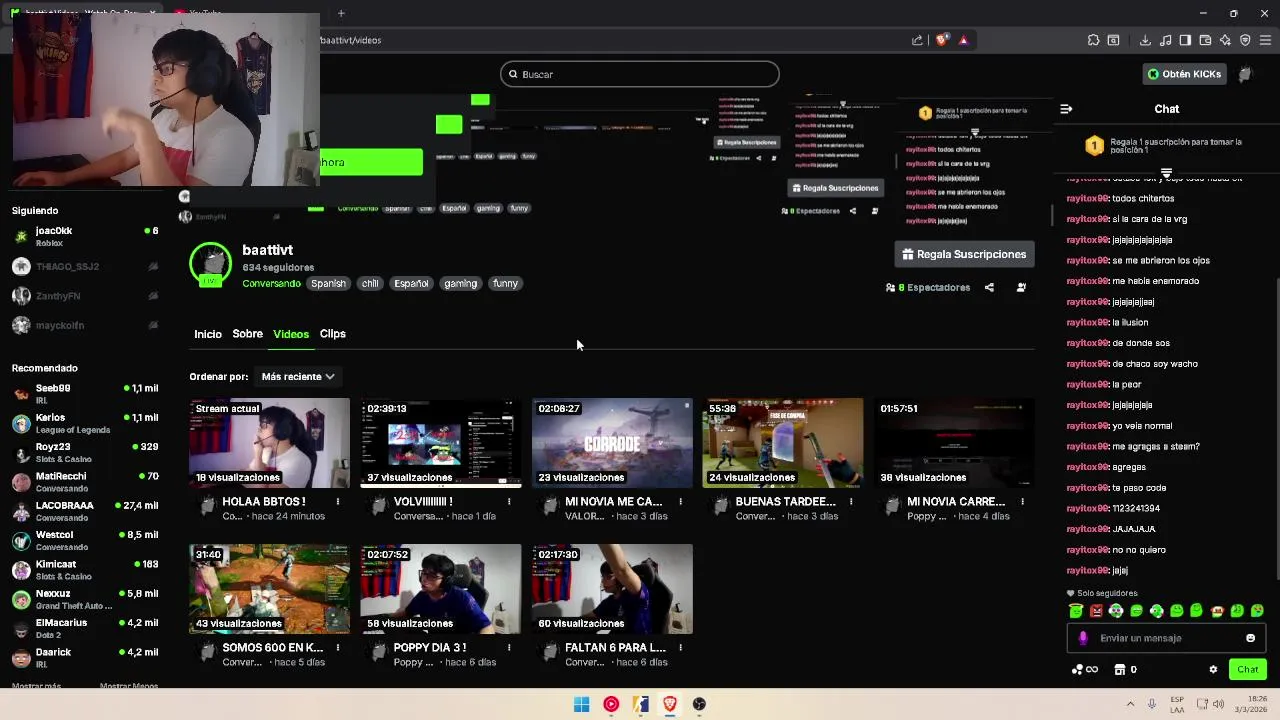Open the user profile avatar on Kick
Viewport: 1280px width, 720px height.
pyautogui.click(x=1245, y=74)
